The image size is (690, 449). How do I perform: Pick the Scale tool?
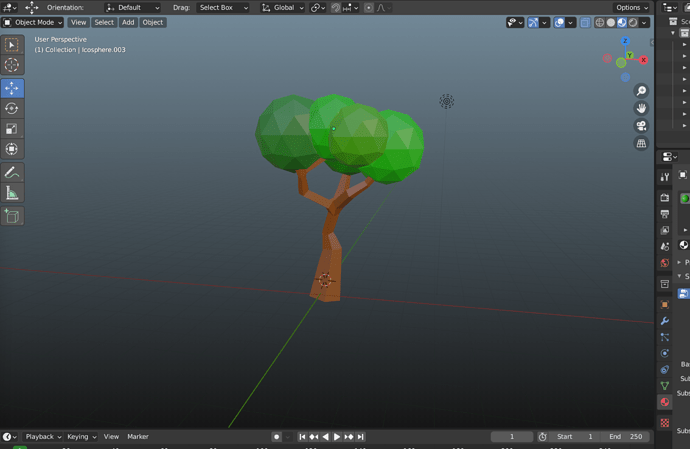(x=12, y=129)
